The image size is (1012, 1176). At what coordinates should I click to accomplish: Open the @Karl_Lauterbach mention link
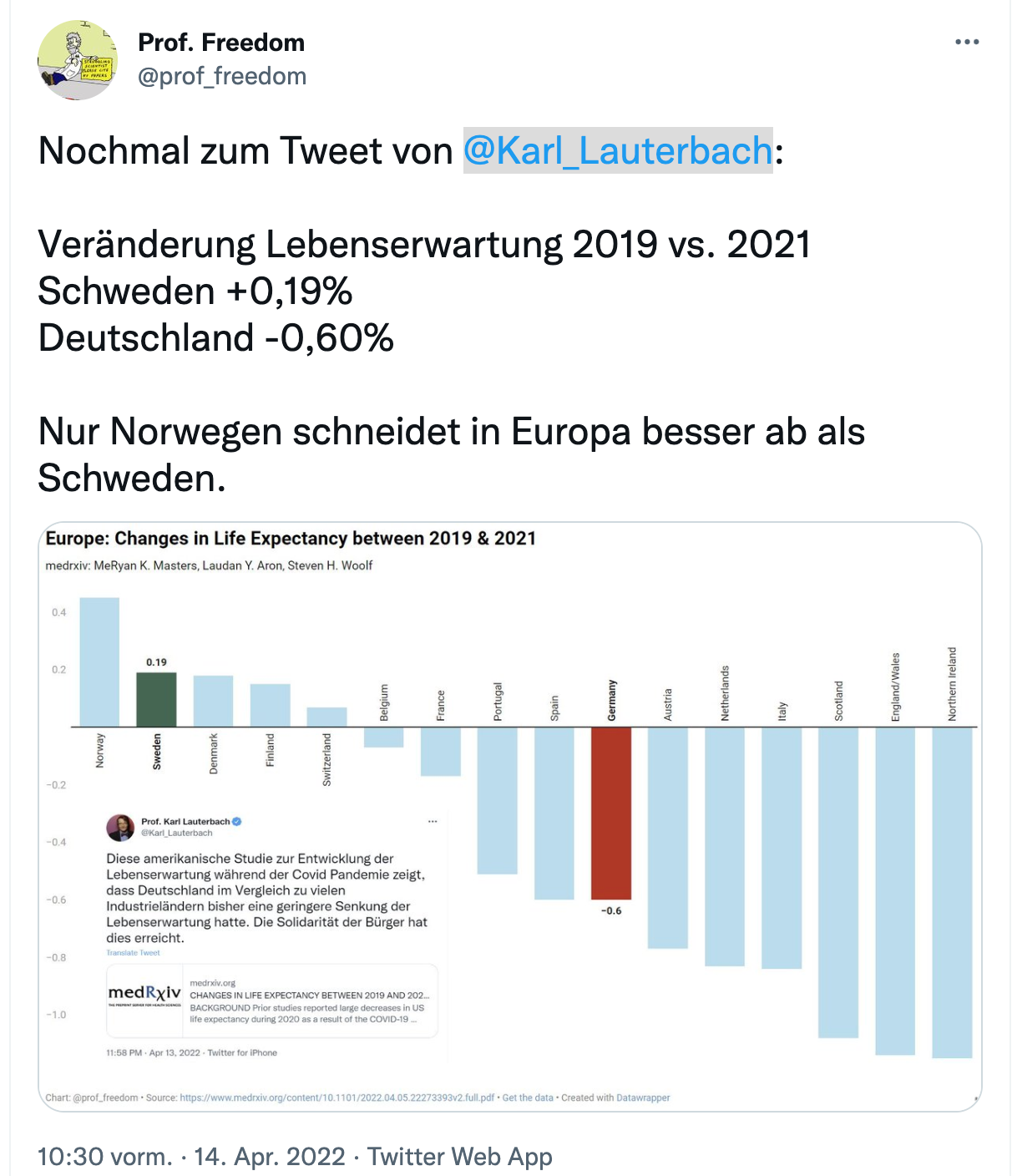pos(618,151)
